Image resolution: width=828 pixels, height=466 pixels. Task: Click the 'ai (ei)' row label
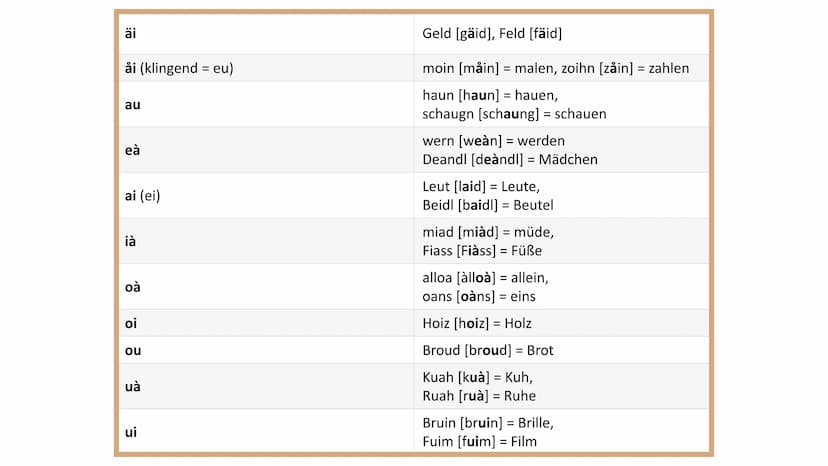pyautogui.click(x=143, y=196)
